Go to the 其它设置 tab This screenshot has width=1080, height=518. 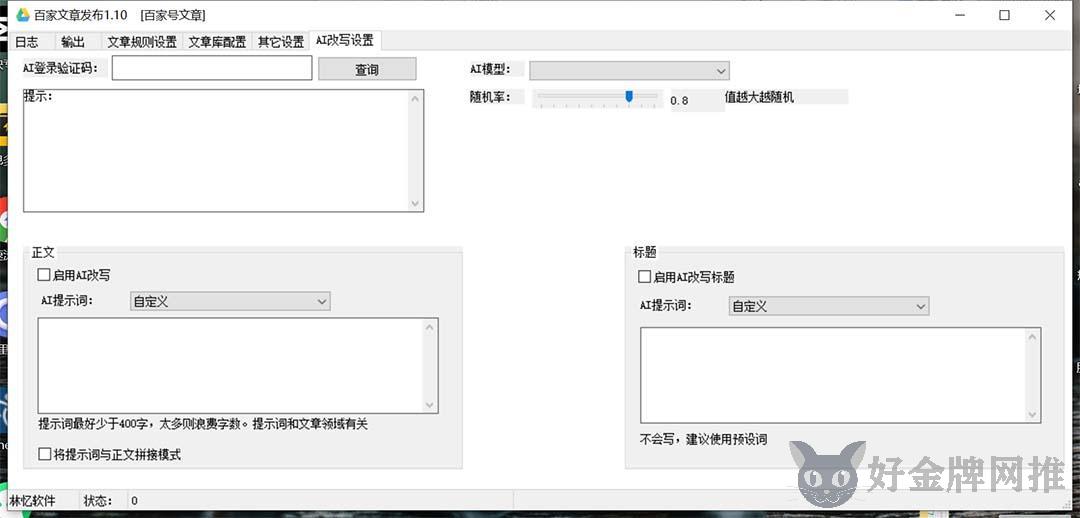click(x=280, y=41)
